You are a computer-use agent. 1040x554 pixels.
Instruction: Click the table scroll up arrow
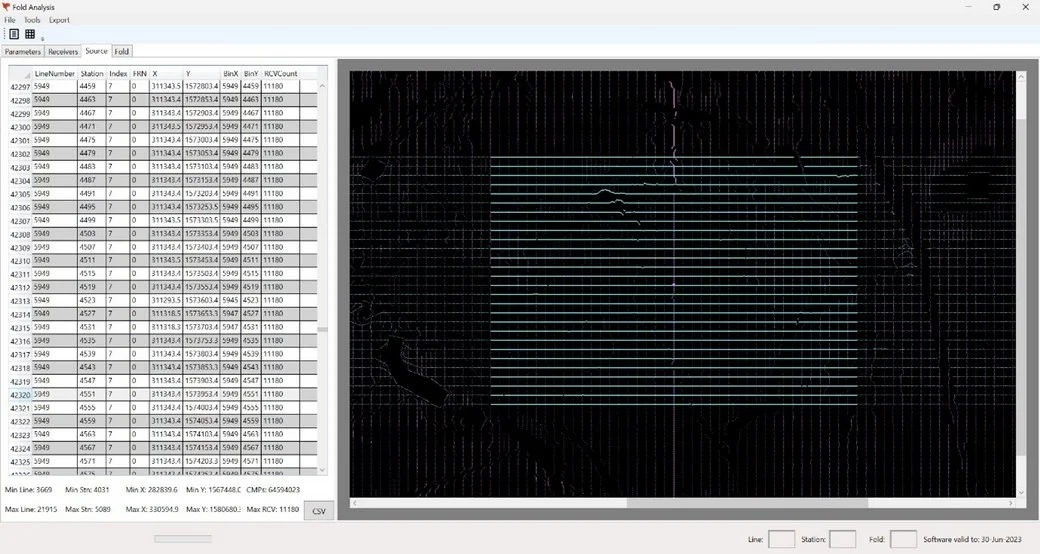[x=322, y=86]
